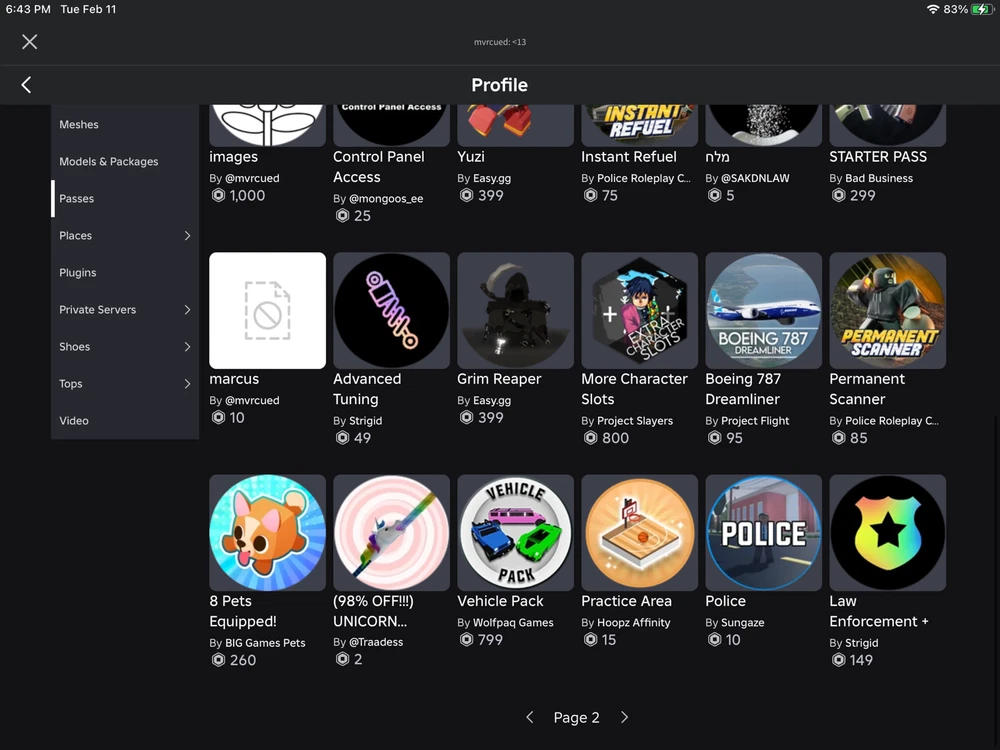Switch to Models & Packages category
The width and height of the screenshot is (1000, 750).
tap(108, 162)
